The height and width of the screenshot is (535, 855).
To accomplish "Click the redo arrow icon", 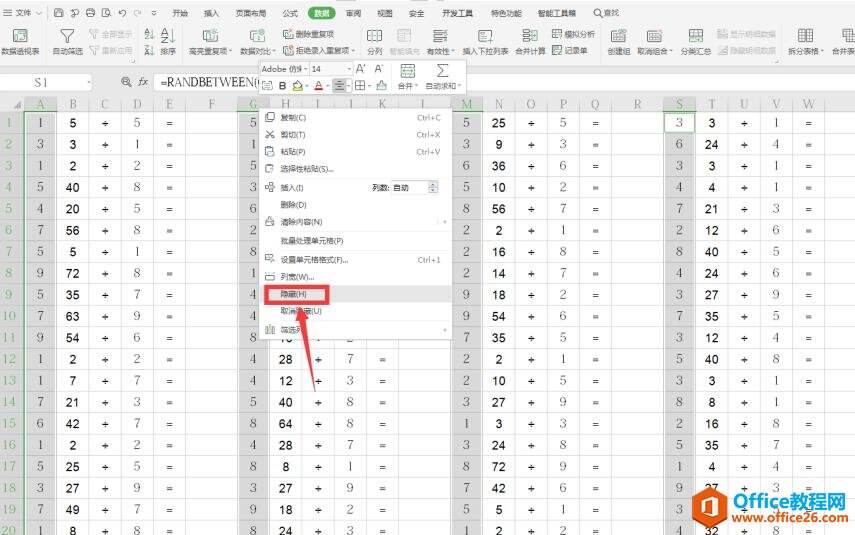I will click(x=137, y=13).
